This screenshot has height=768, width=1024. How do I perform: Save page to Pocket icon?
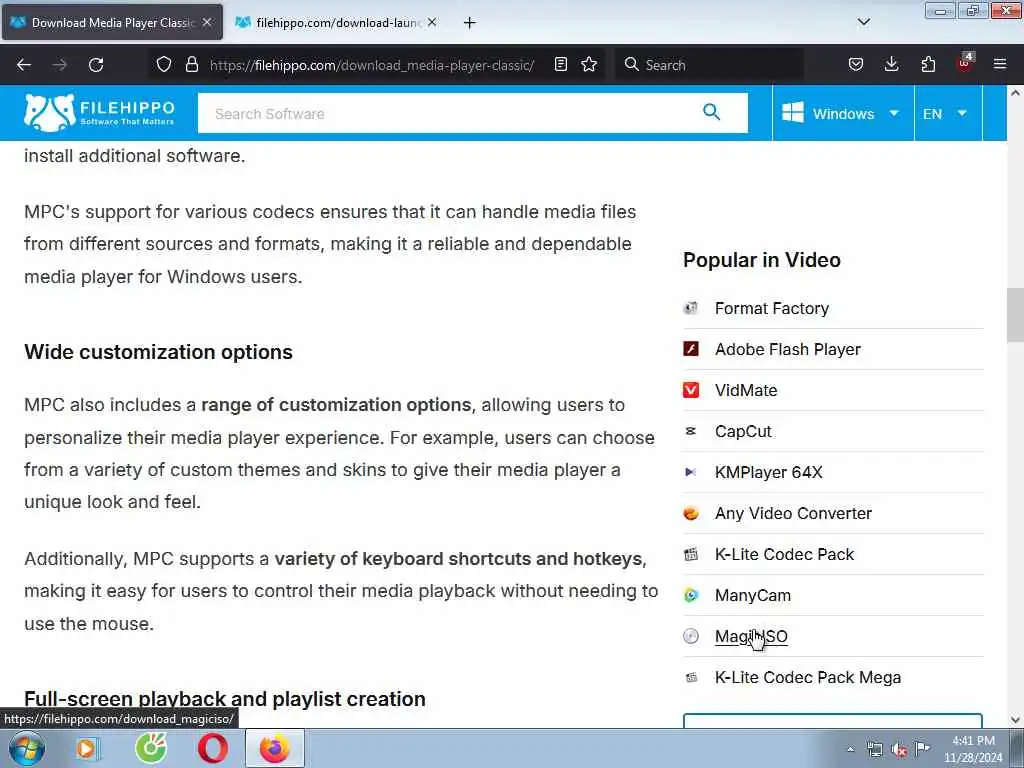[856, 65]
